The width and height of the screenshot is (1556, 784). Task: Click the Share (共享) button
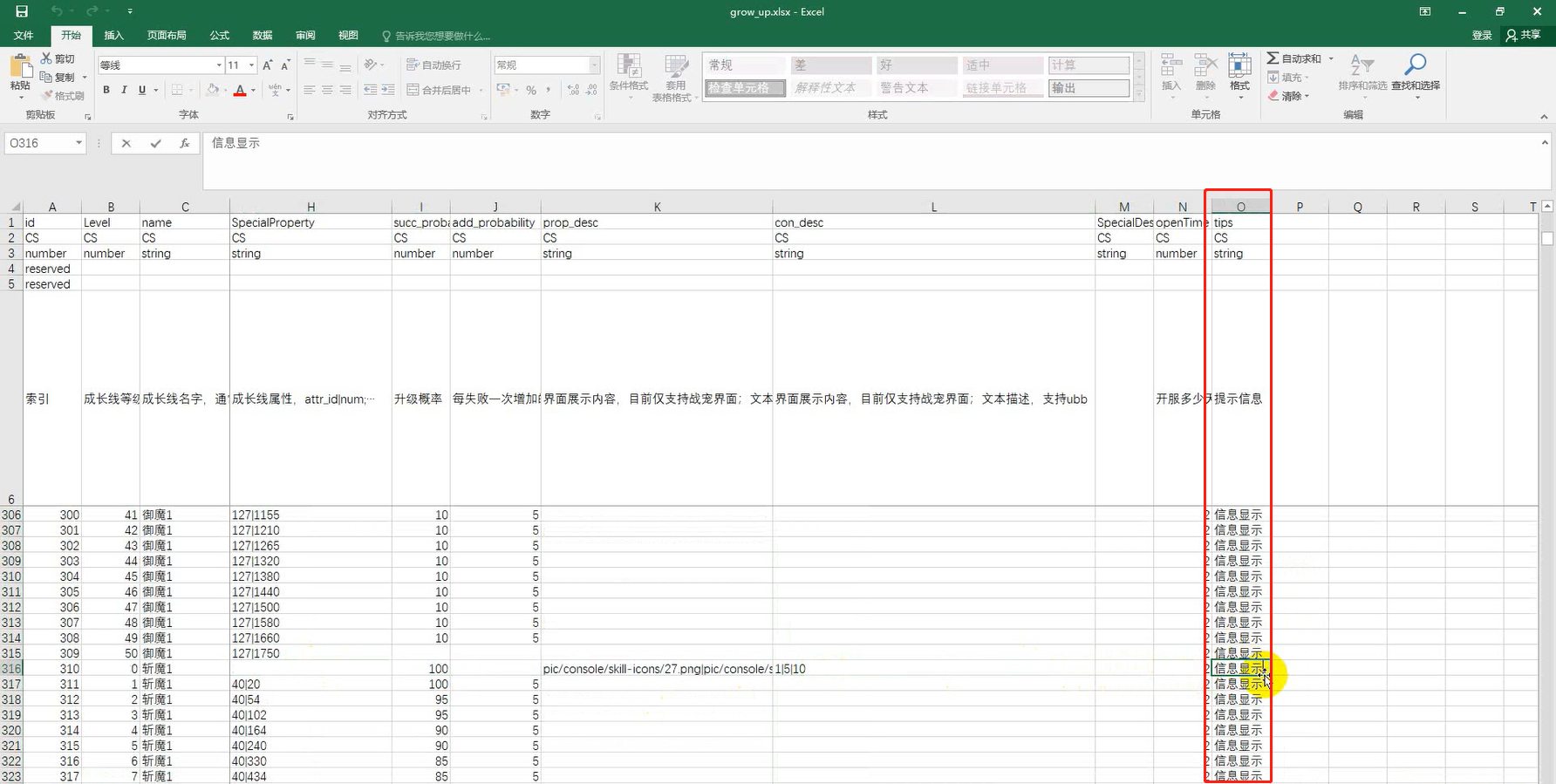coord(1524,35)
